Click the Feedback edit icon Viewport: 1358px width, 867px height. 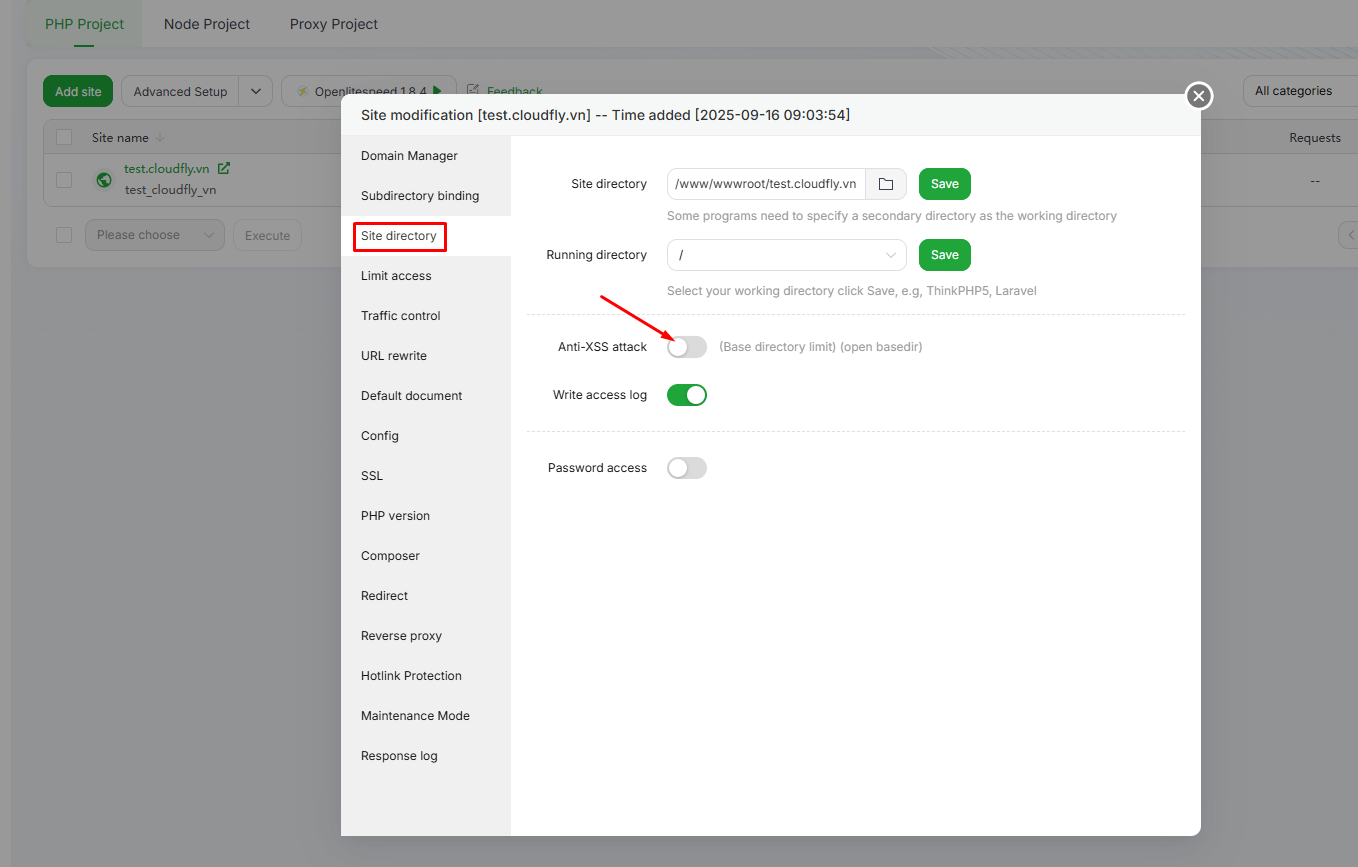point(473,91)
